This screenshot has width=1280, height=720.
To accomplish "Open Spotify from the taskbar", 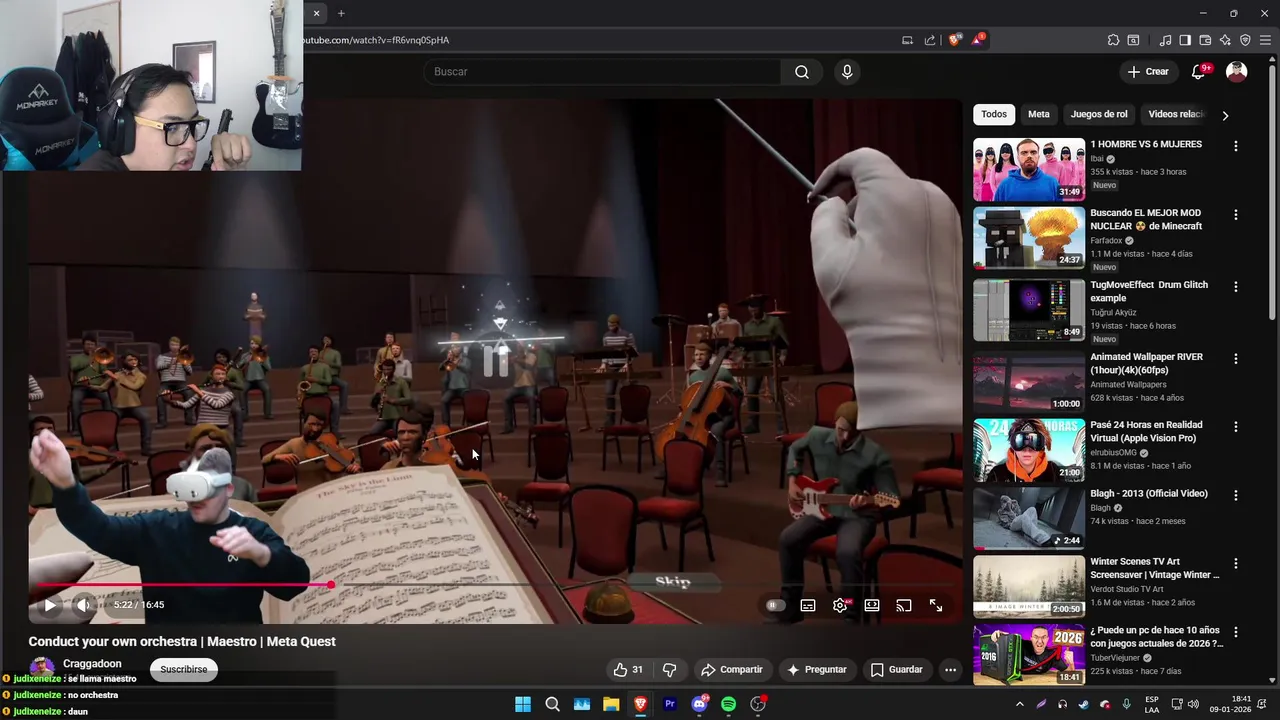I will 729,704.
